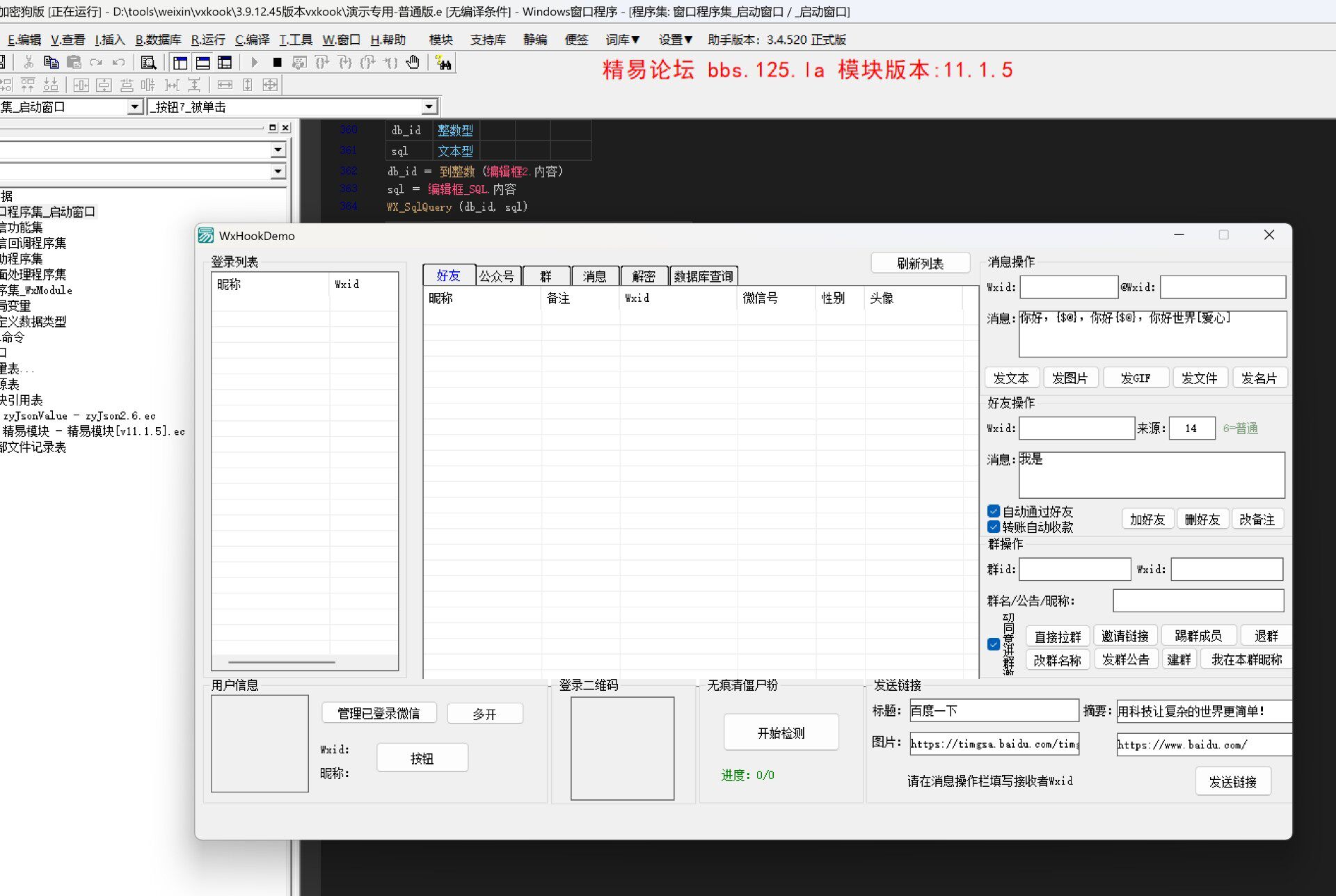Click the Cut scissors icon in toolbar
1336x896 pixels.
pos(29,63)
